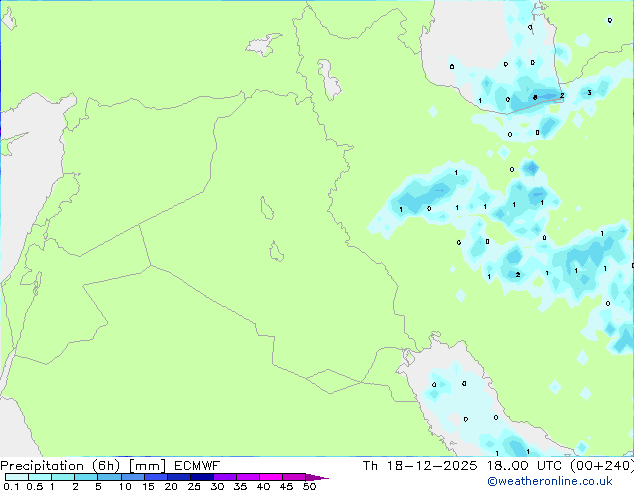The height and width of the screenshot is (490, 634).
Task: Click the legend value "40"
Action: click(263, 486)
